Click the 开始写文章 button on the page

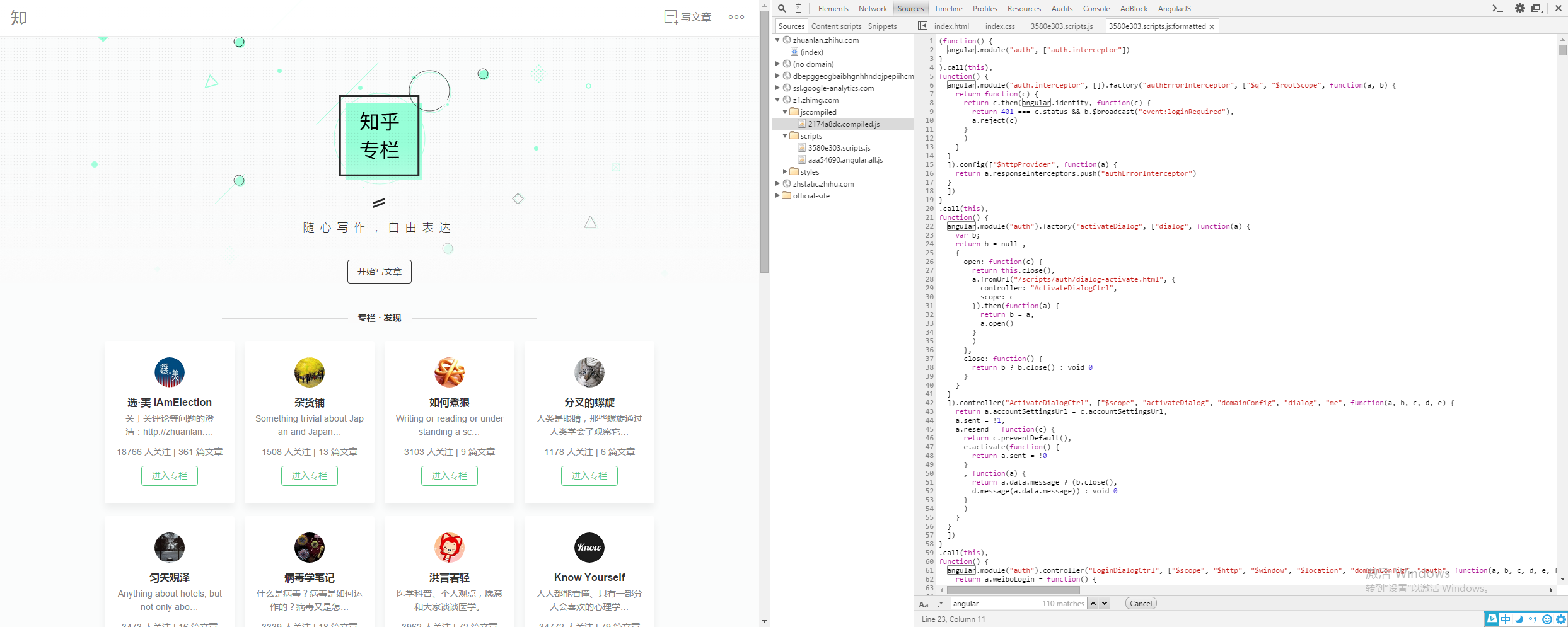point(379,272)
